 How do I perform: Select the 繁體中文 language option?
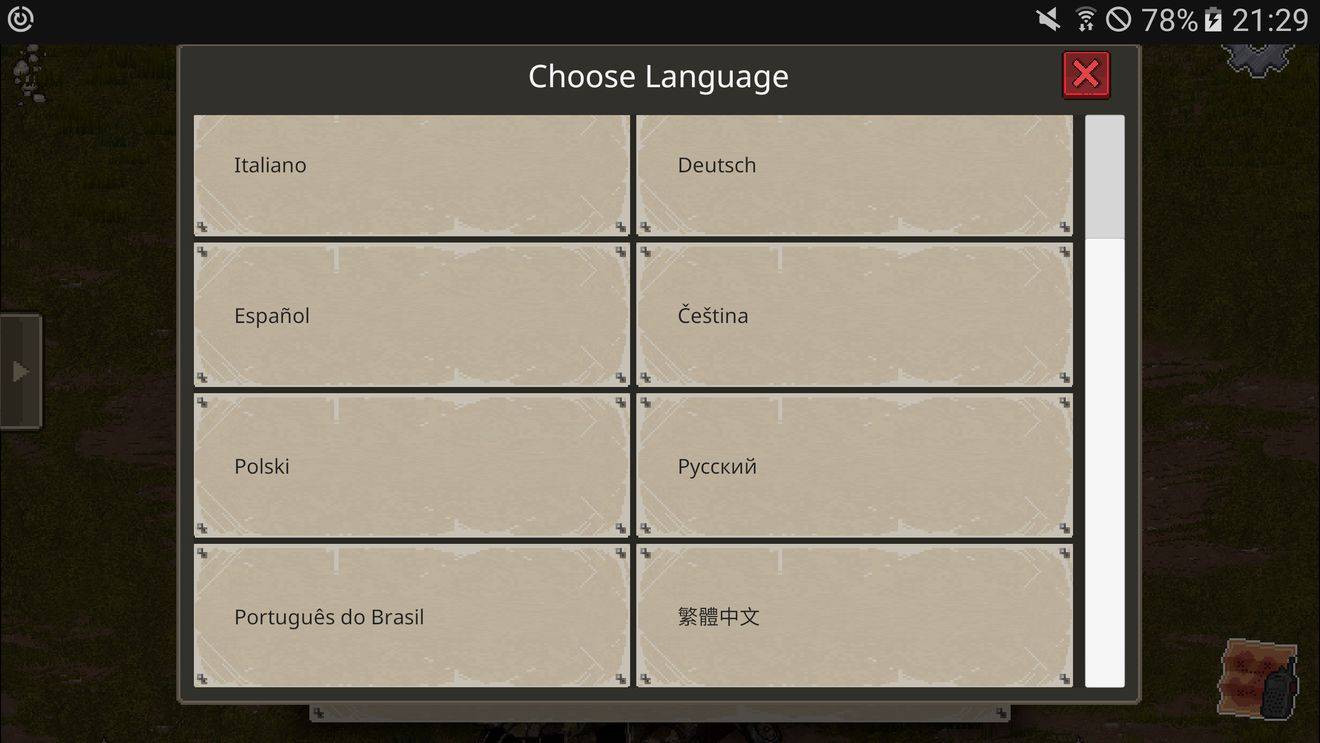[854, 616]
